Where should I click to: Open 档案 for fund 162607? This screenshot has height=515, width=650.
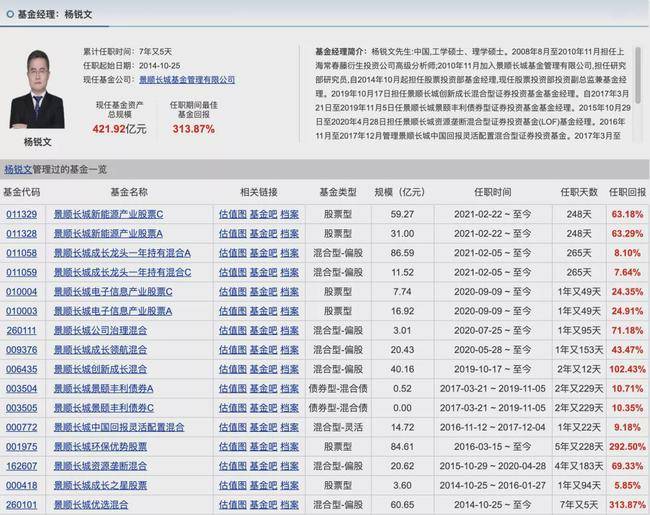click(289, 466)
